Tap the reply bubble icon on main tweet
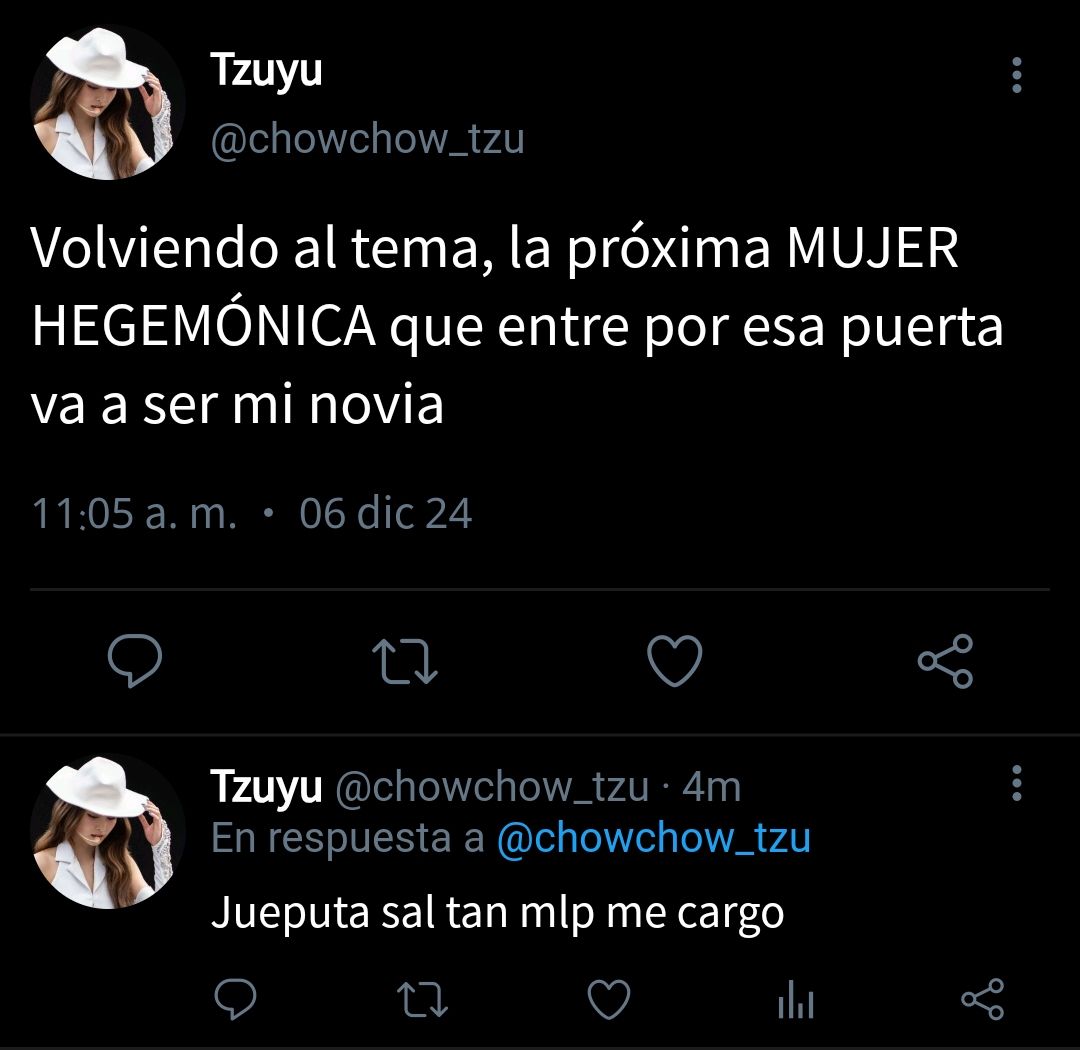 tap(135, 661)
